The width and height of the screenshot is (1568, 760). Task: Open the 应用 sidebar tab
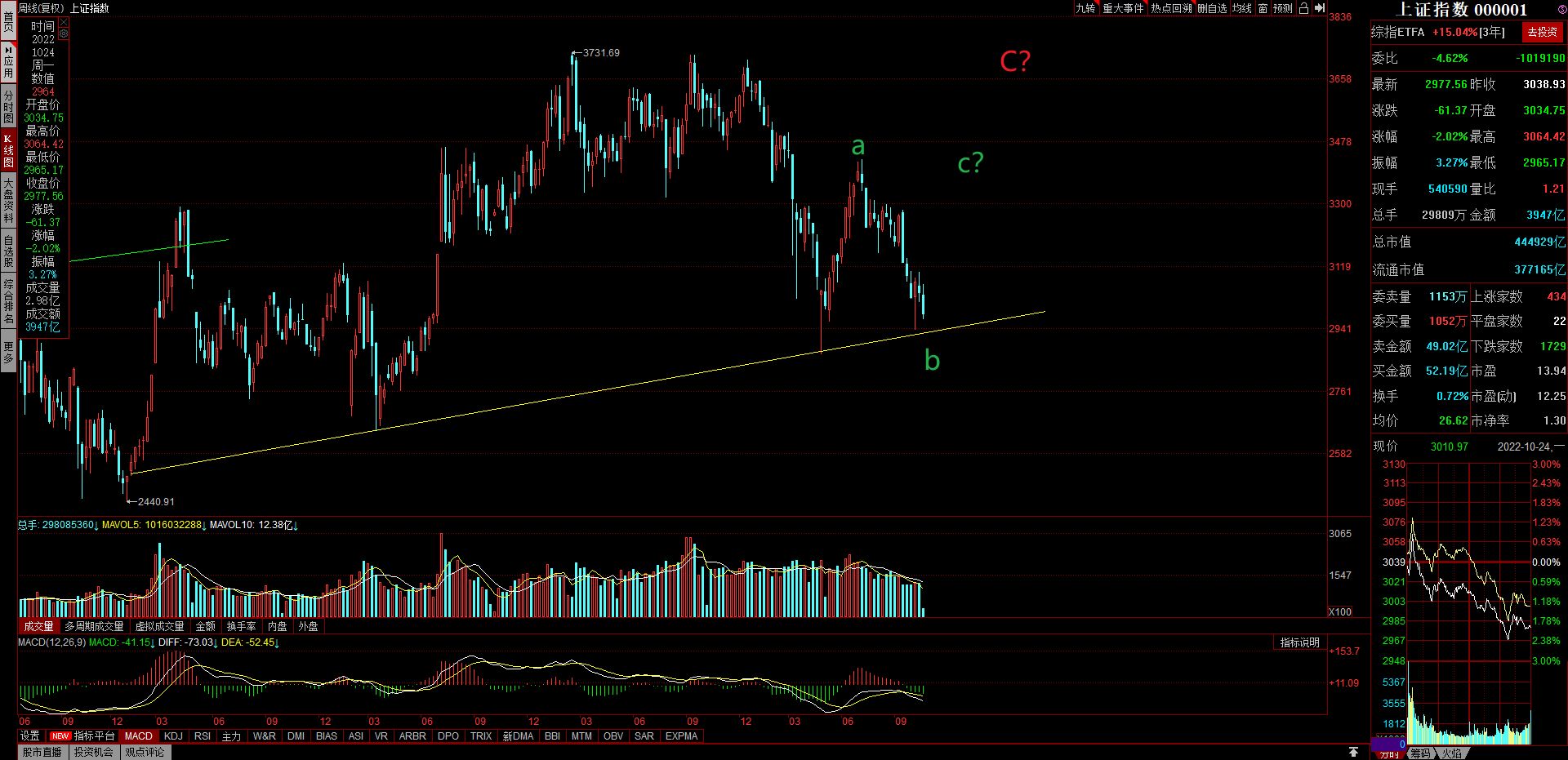[8, 61]
